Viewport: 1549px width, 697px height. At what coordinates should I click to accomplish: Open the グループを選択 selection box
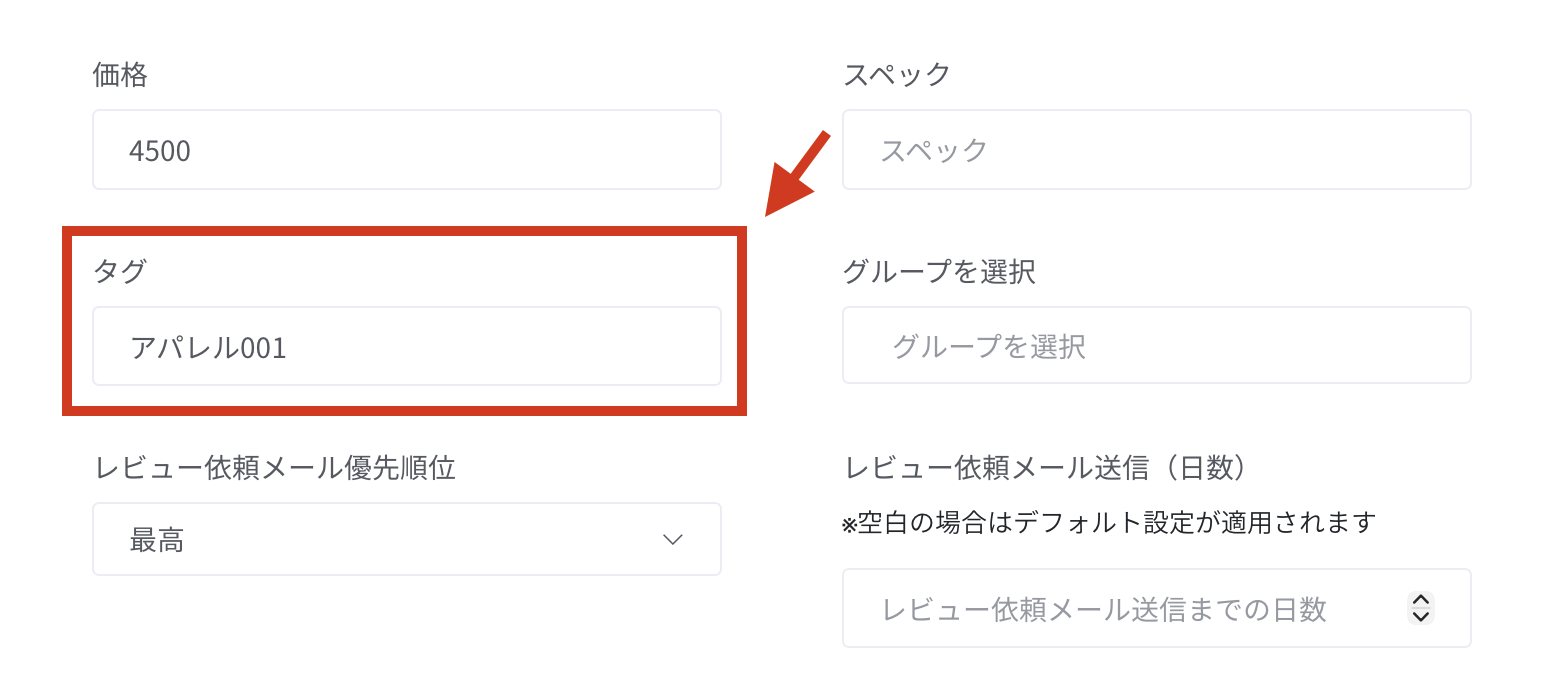(x=1156, y=346)
